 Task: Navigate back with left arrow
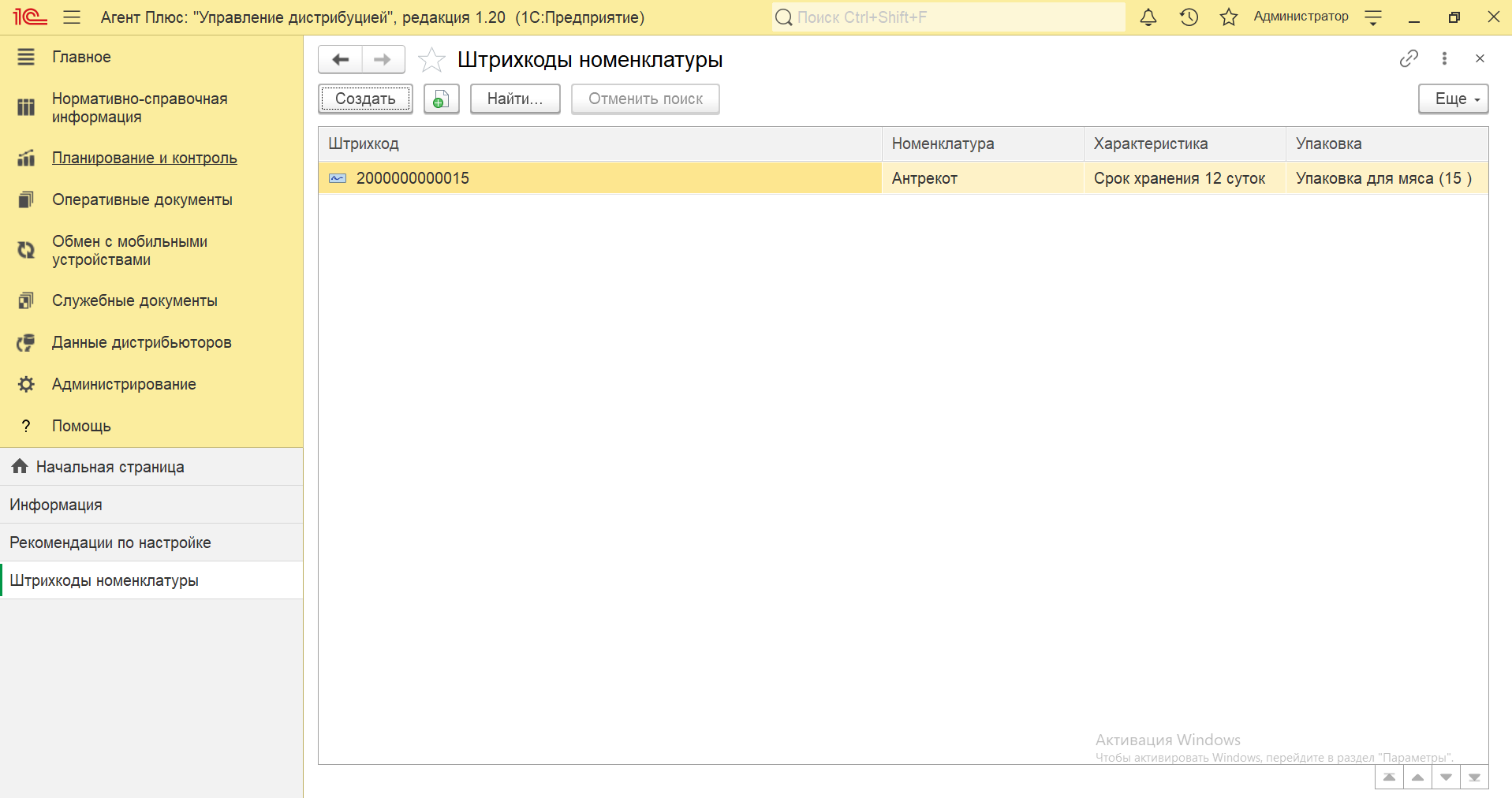point(341,60)
